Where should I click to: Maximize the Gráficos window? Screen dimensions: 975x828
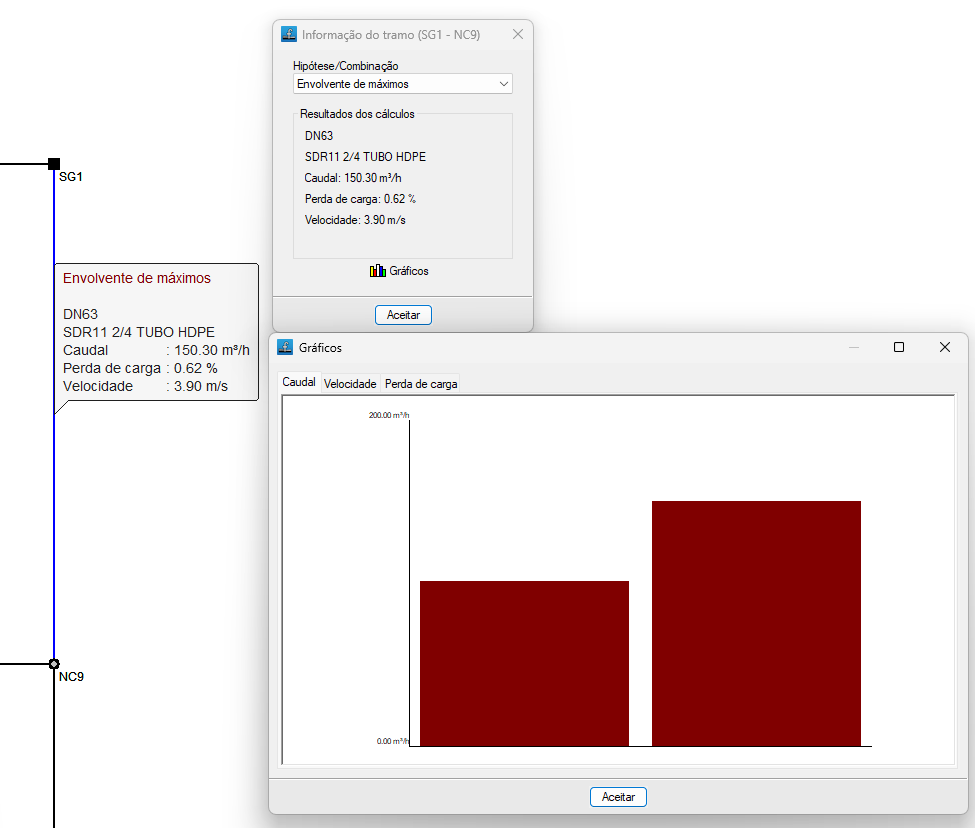tap(899, 347)
